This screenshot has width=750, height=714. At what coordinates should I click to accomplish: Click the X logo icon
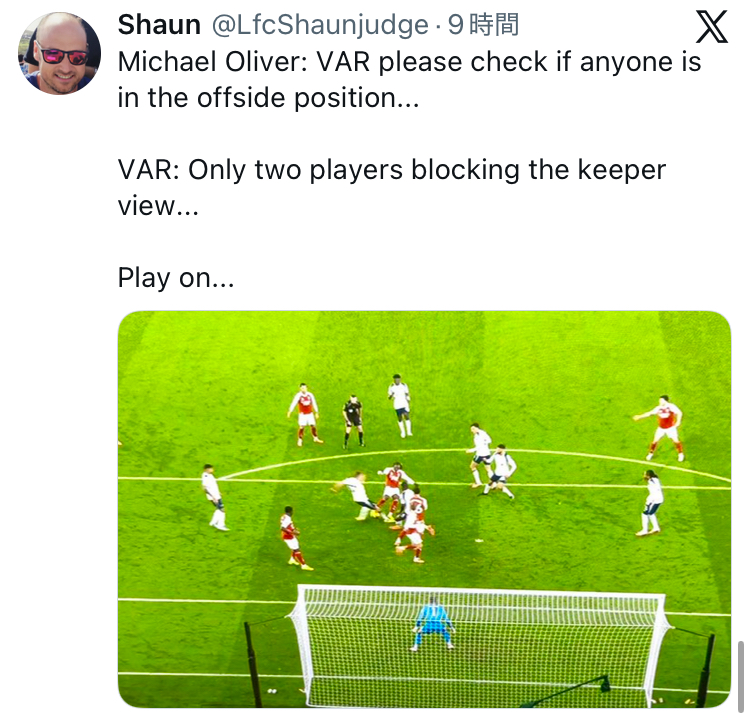(711, 27)
